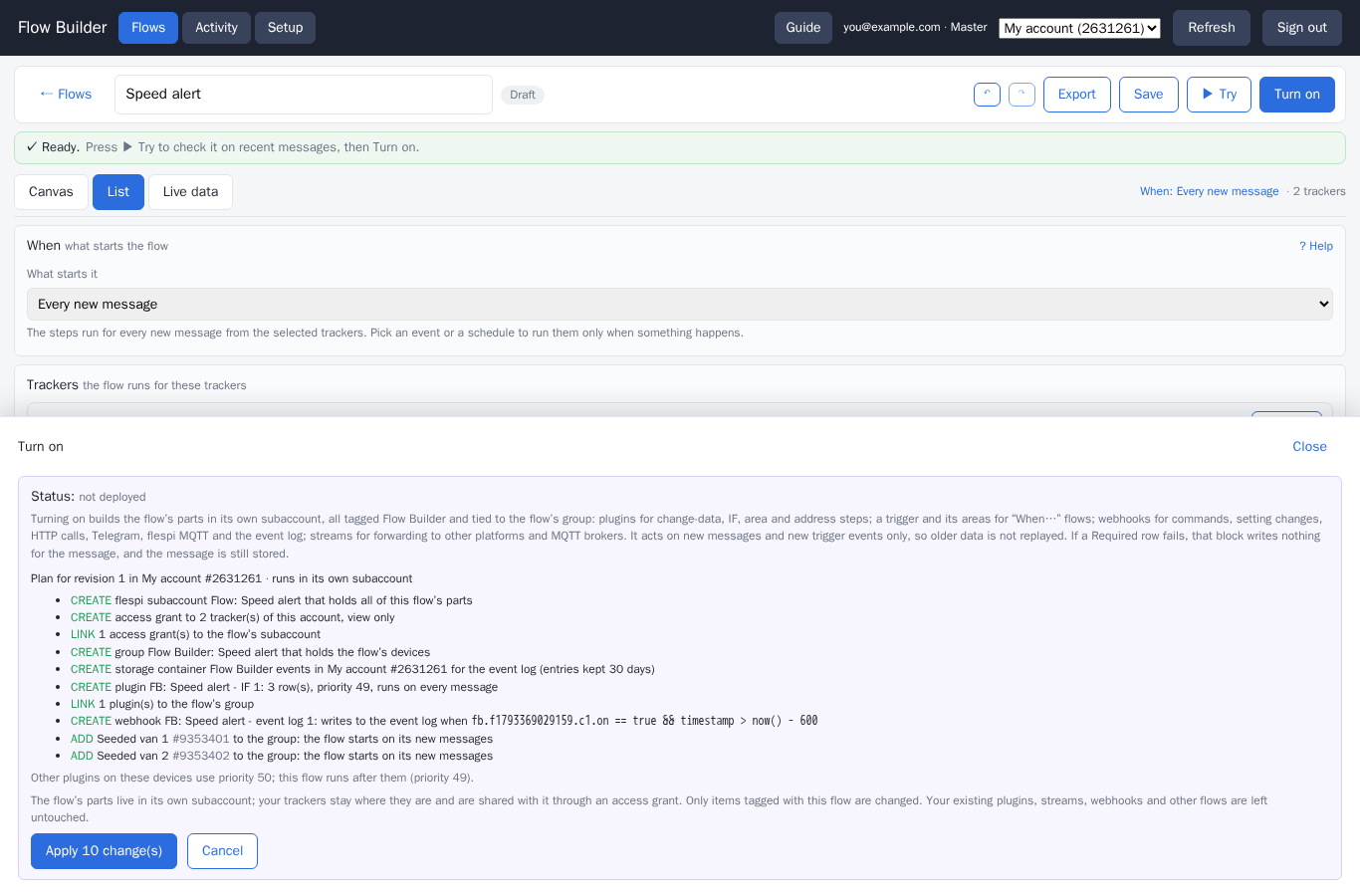The width and height of the screenshot is (1360, 896).
Task: Expand the Every new message dropdown
Action: click(680, 305)
